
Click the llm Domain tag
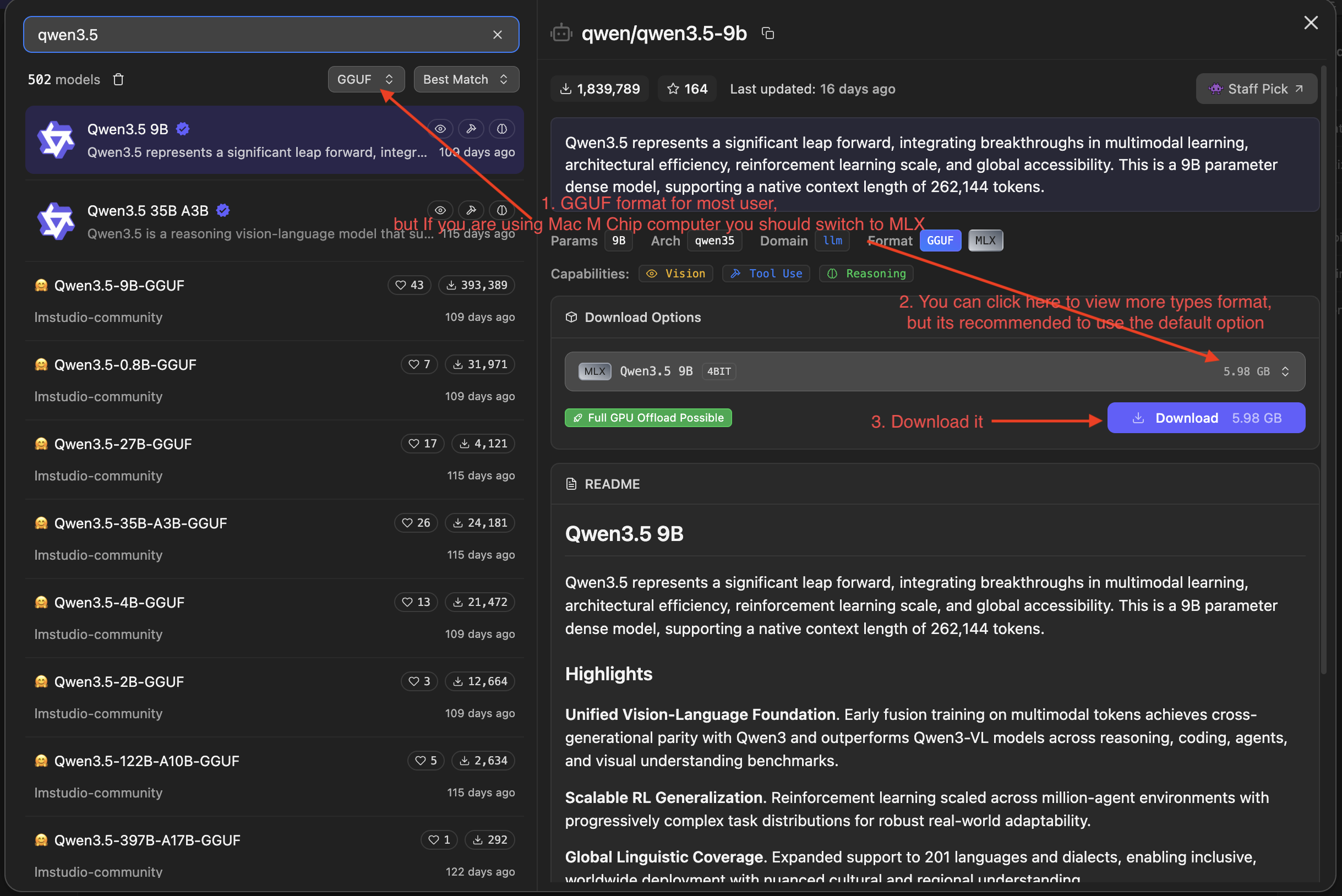[x=833, y=241]
